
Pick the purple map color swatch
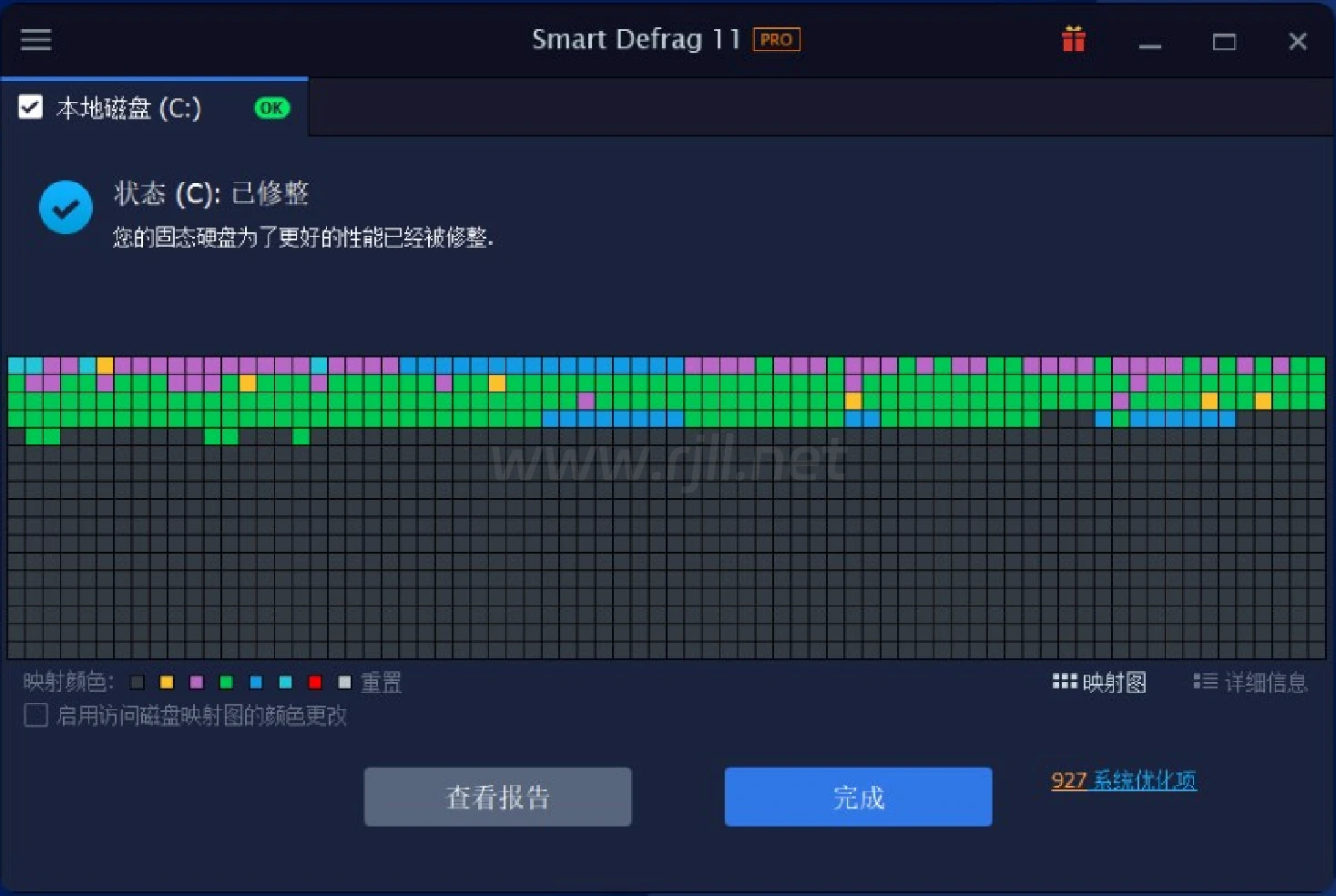click(x=197, y=682)
